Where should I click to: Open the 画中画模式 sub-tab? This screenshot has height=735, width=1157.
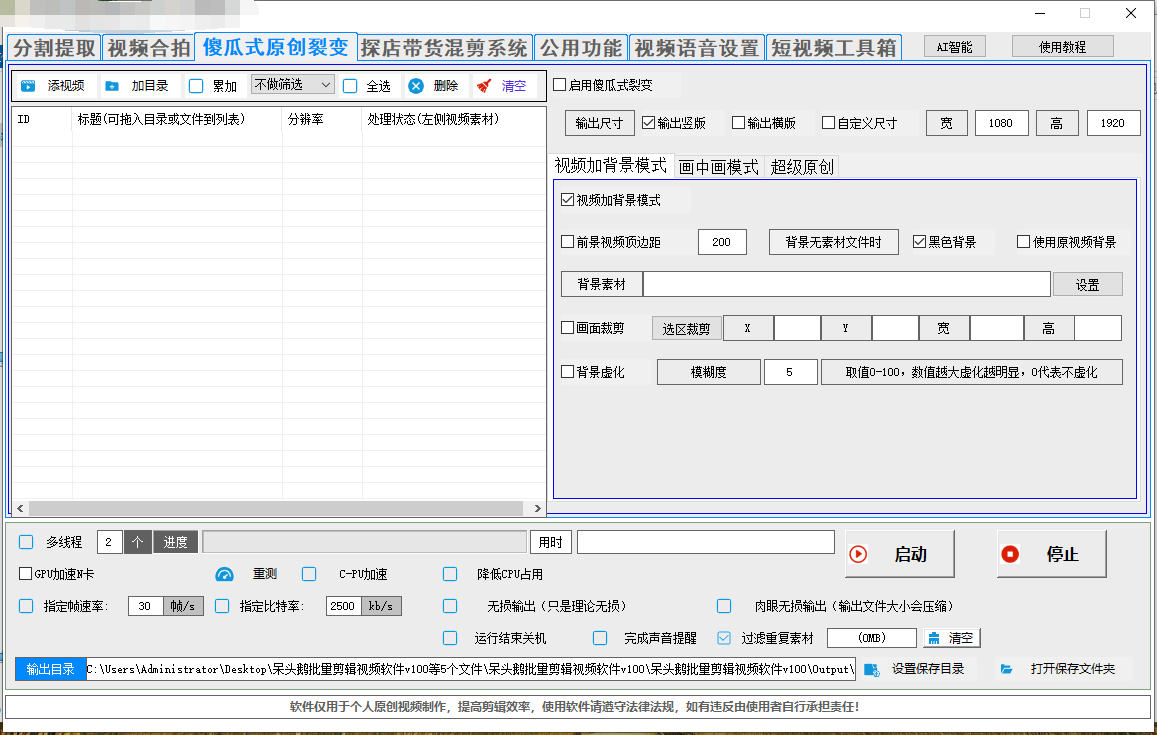tap(718, 167)
